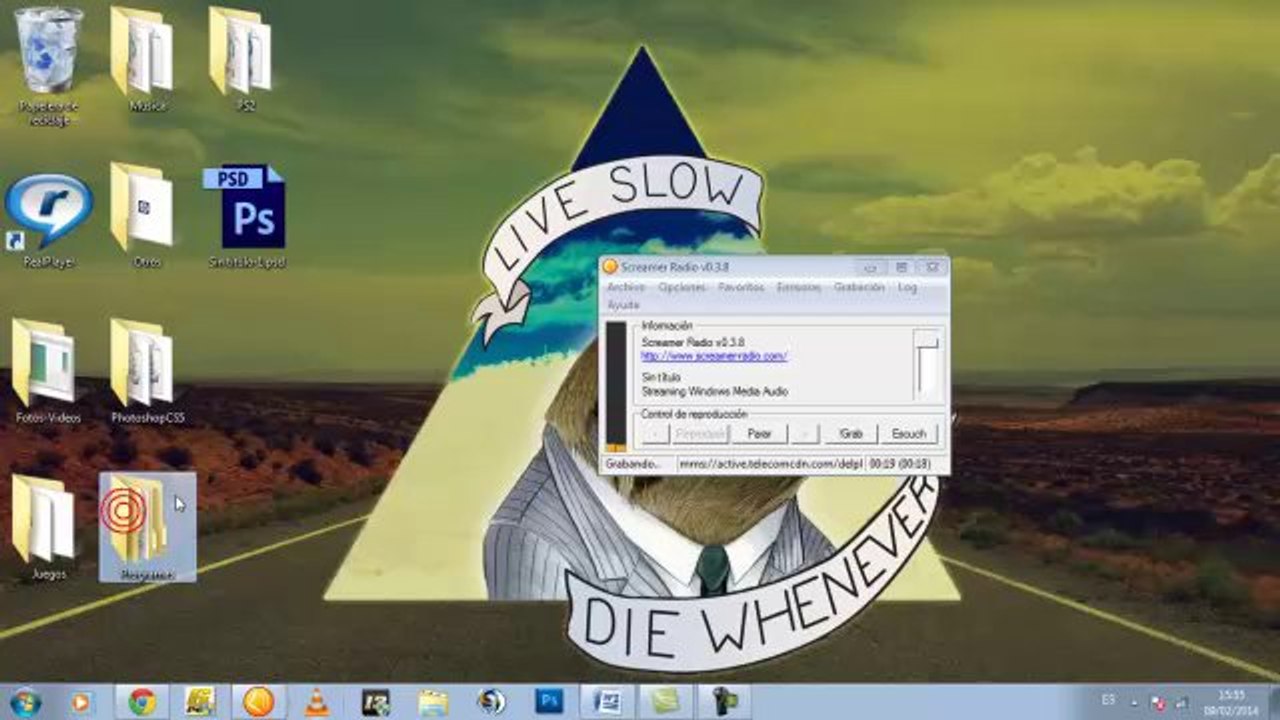1280x720 pixels.
Task: Click the Grabando status text
Action: pyautogui.click(x=634, y=464)
